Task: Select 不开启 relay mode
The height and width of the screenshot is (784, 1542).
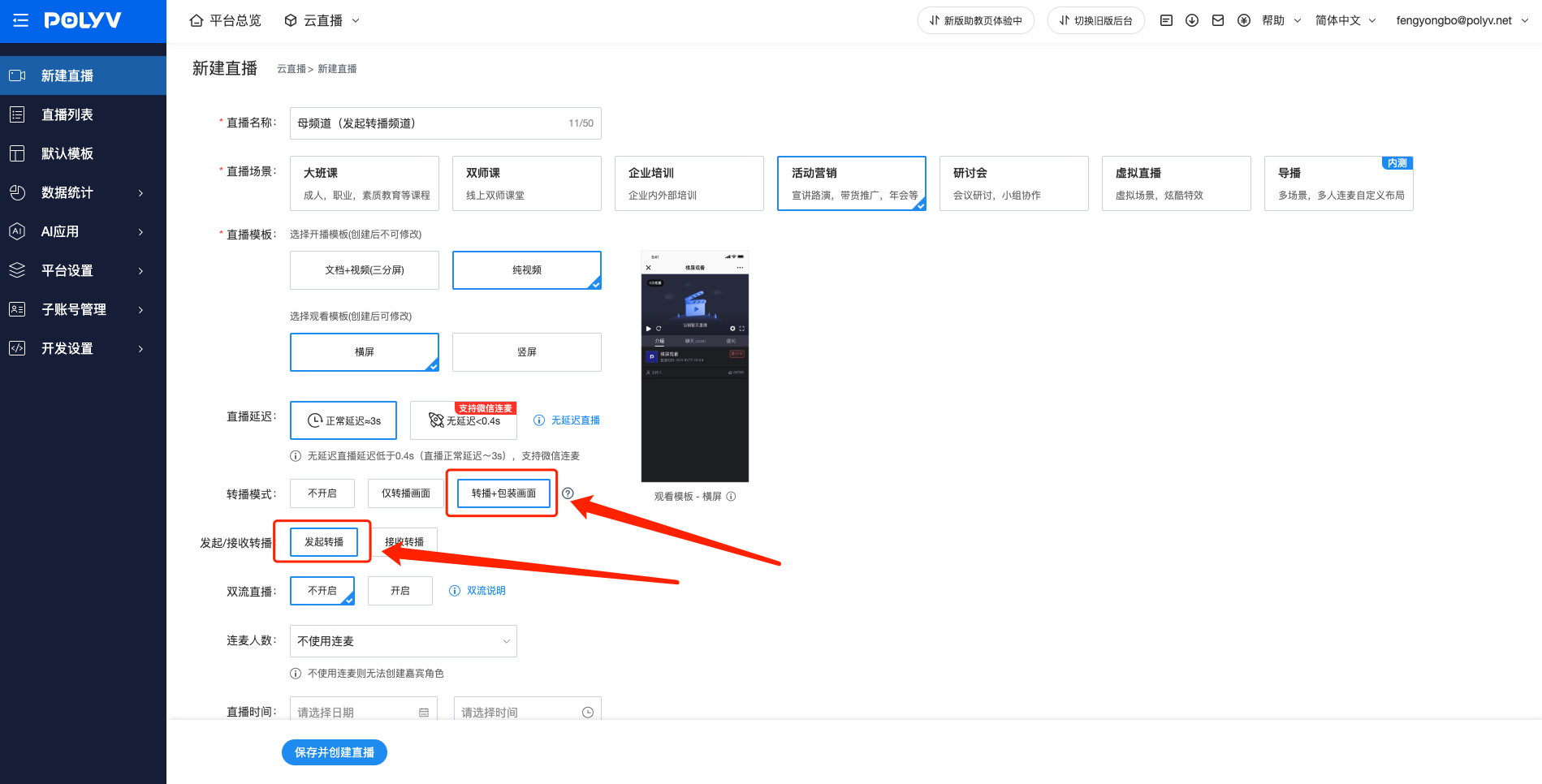Action: pos(322,493)
